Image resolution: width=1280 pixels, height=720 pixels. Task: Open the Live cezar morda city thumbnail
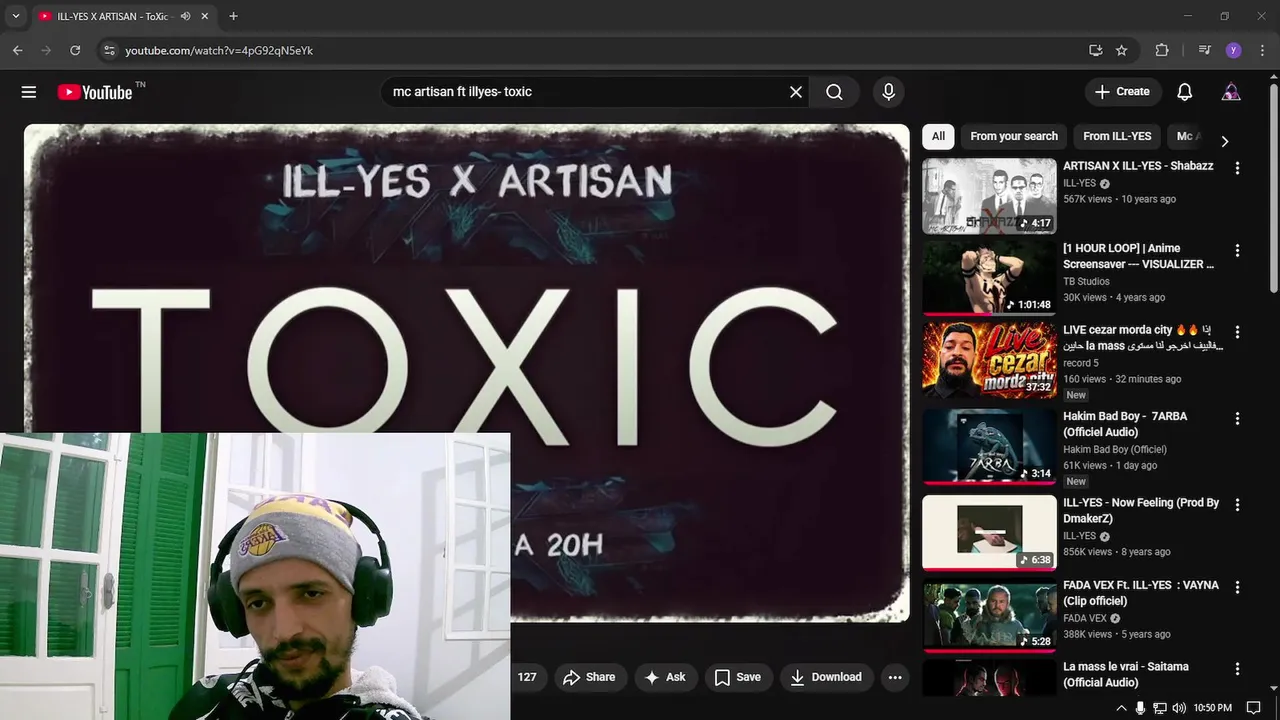point(989,360)
